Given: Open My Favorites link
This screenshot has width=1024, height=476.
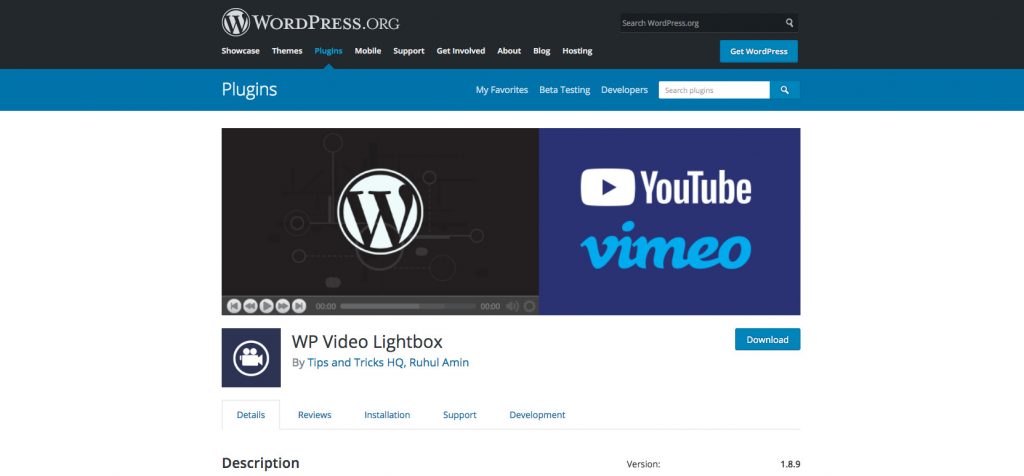Looking at the screenshot, I should 502,90.
